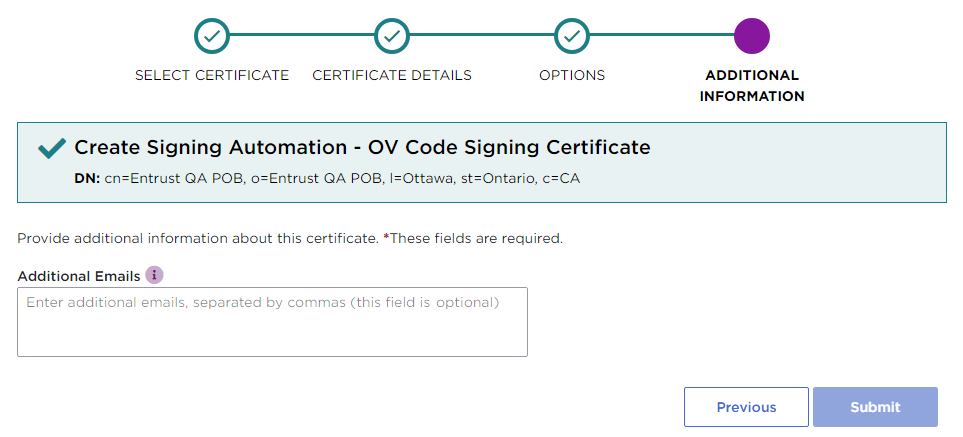Focus the additional emails text box

coord(272,322)
